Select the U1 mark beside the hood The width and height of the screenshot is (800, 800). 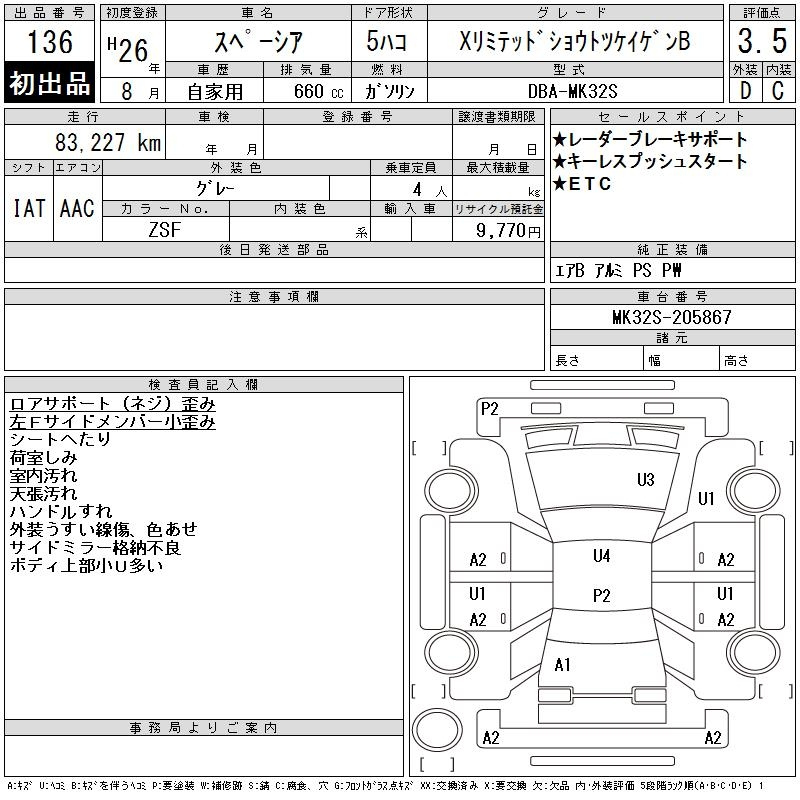click(706, 498)
